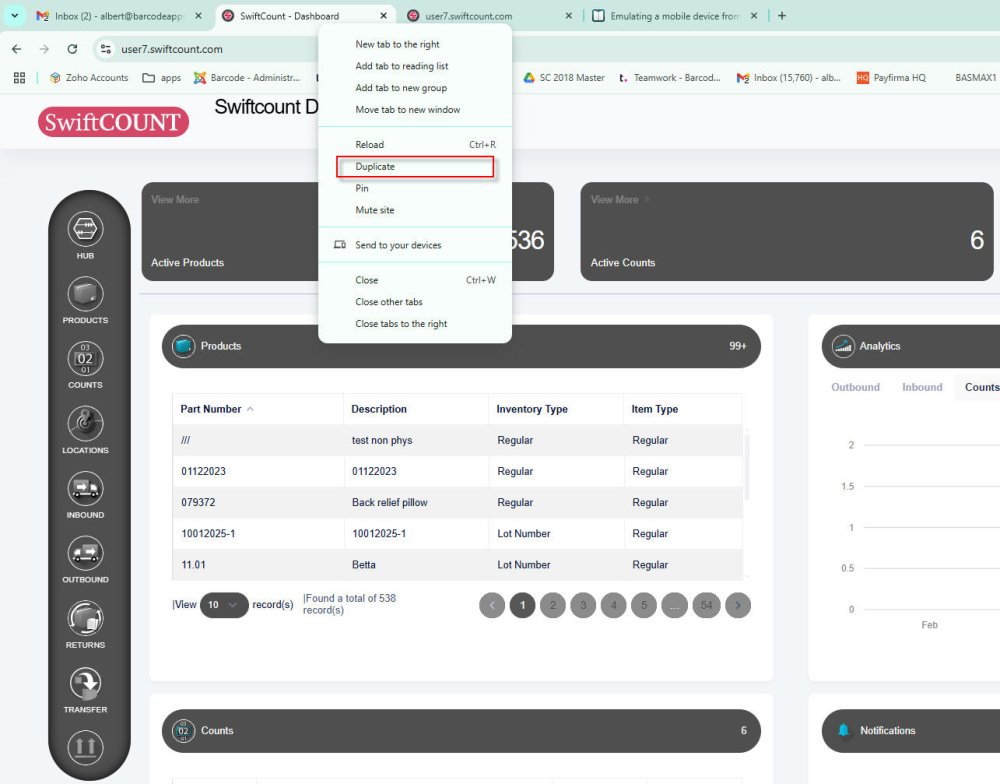Choose Close other tabs
Image resolution: width=1000 pixels, height=784 pixels.
(x=415, y=302)
